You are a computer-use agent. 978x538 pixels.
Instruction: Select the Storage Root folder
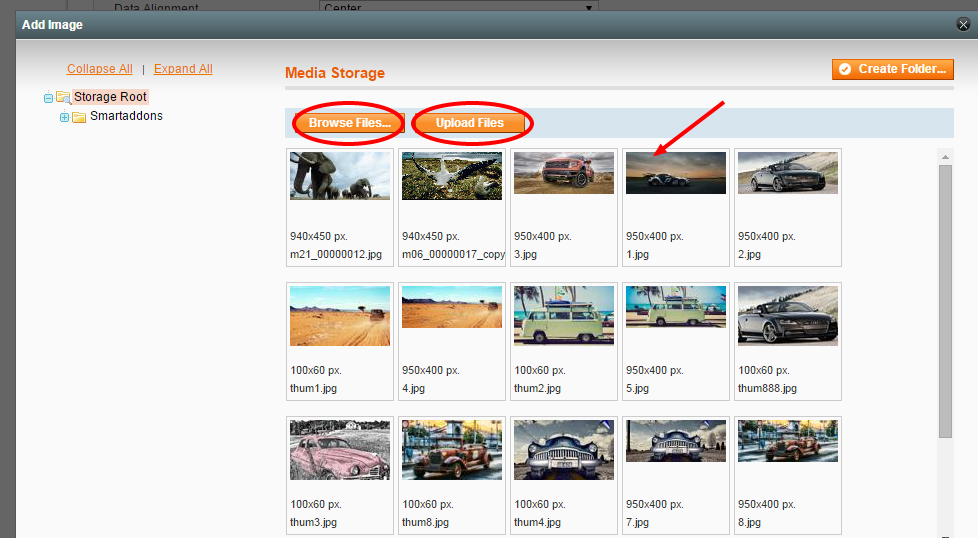tap(110, 97)
